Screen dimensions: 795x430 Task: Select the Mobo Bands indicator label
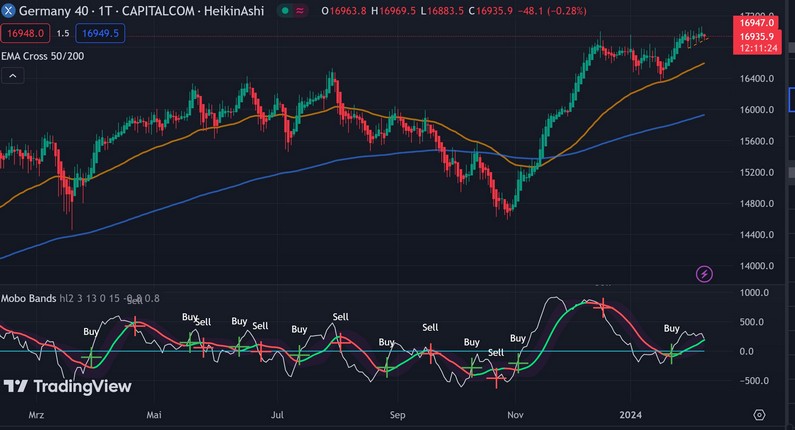point(27,298)
